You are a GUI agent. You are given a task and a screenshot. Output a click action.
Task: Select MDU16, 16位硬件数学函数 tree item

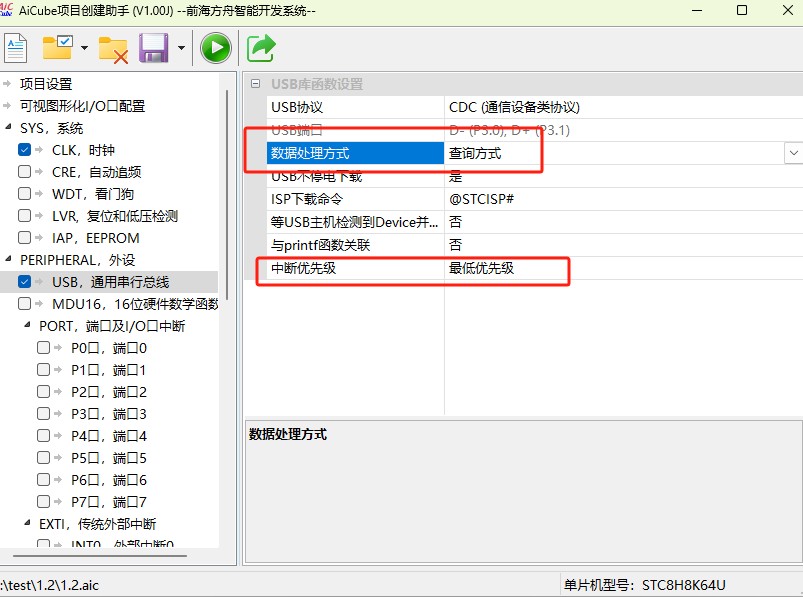pos(135,304)
